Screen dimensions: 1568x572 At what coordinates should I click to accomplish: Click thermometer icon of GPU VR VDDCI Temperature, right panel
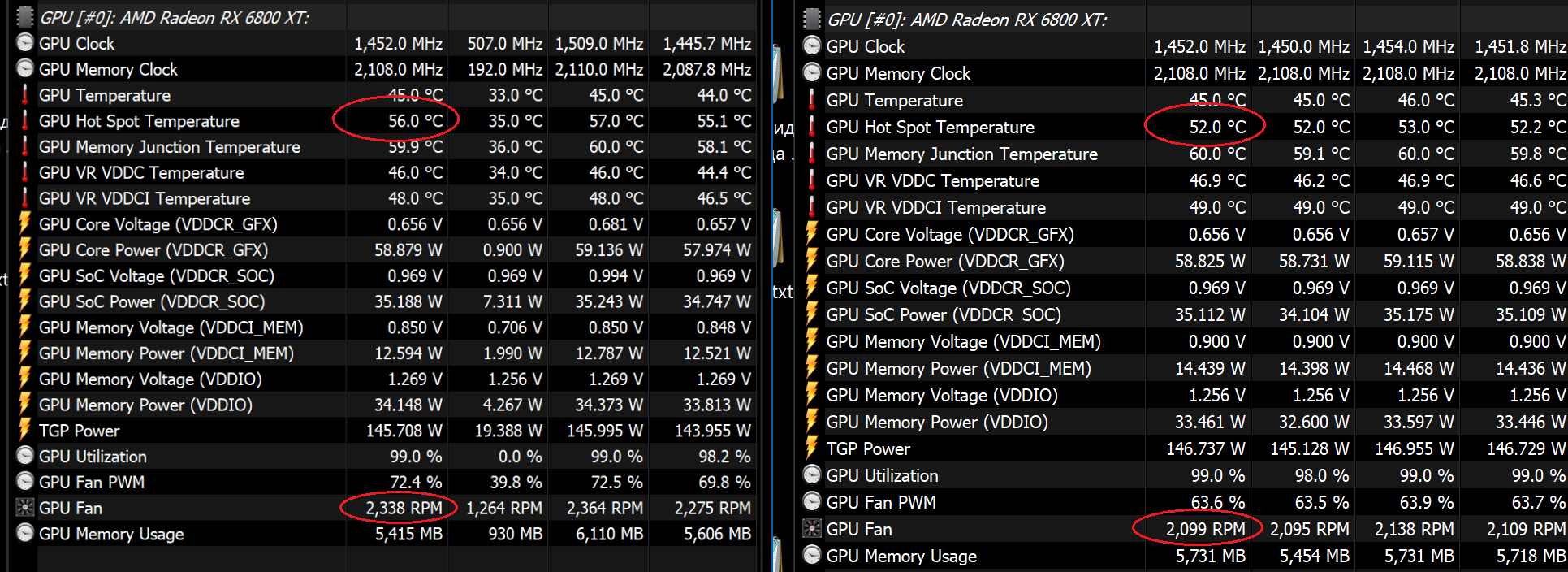812,207
